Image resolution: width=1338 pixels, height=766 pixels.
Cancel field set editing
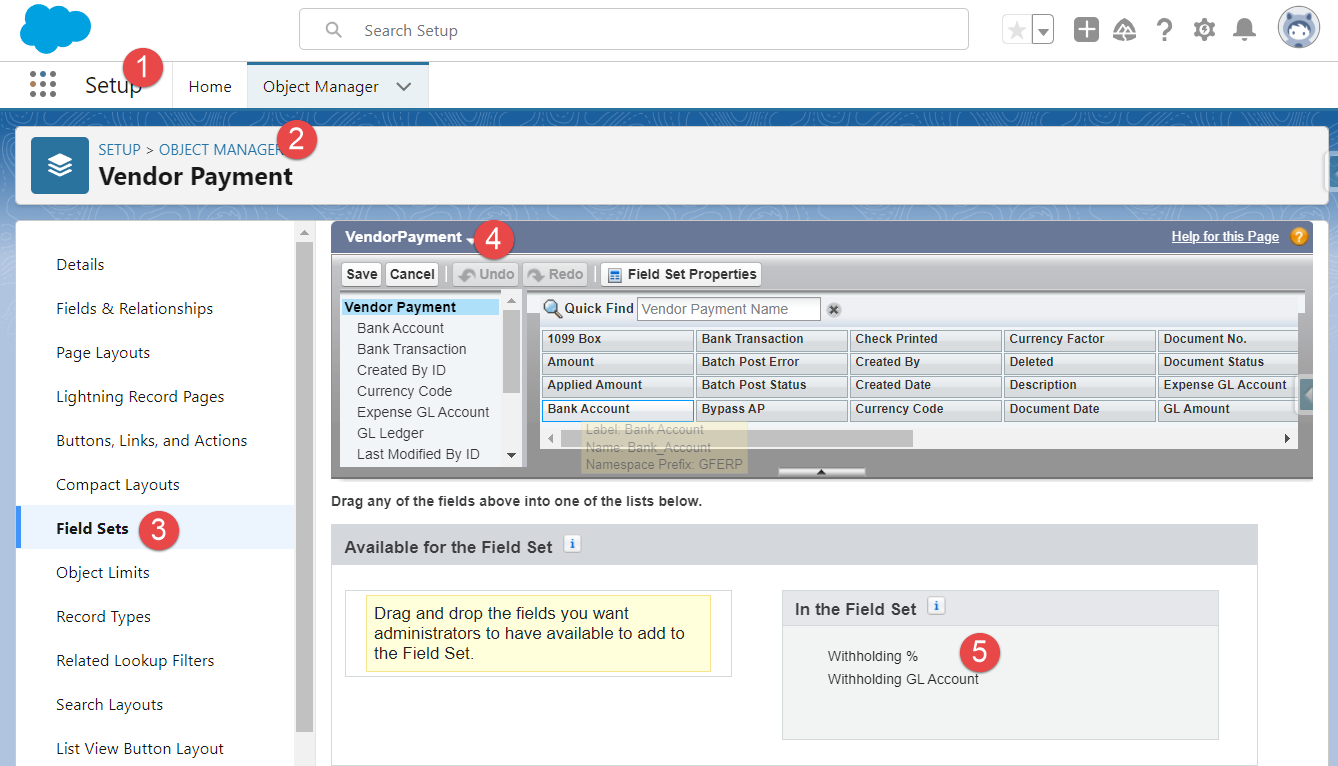coord(412,274)
